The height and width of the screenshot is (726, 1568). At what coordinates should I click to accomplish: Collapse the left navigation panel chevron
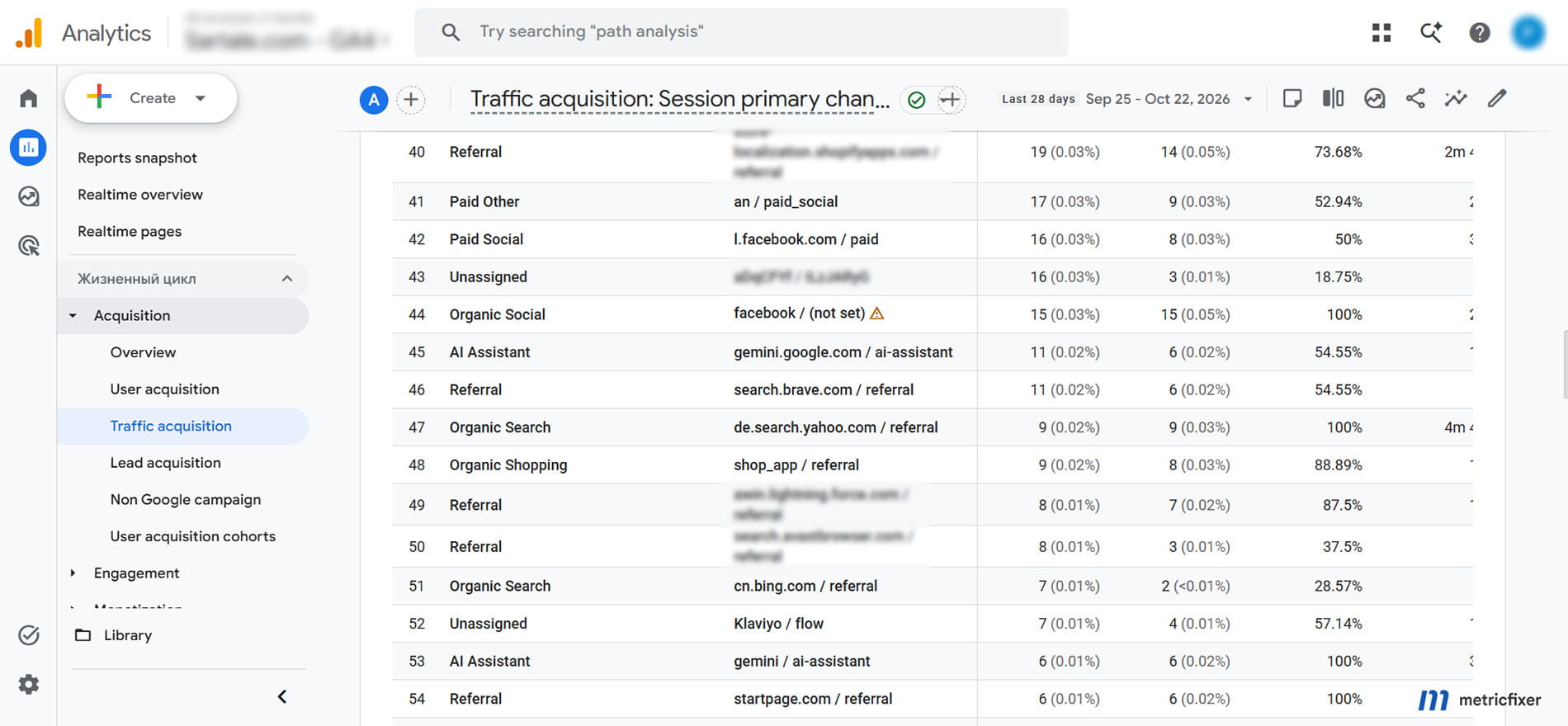coord(282,697)
